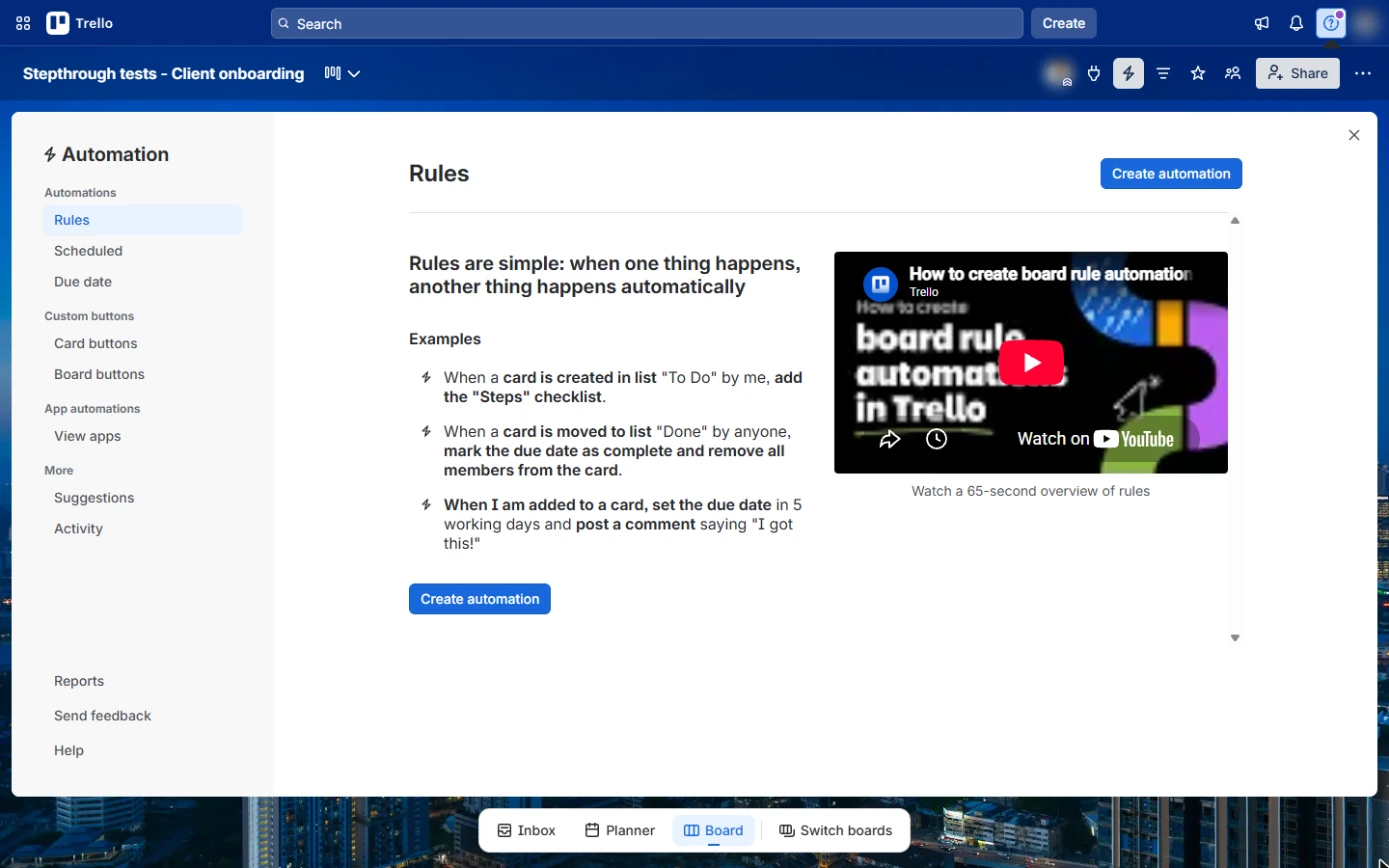Click the Share board button
The height and width of the screenshot is (868, 1389).
1298,73
